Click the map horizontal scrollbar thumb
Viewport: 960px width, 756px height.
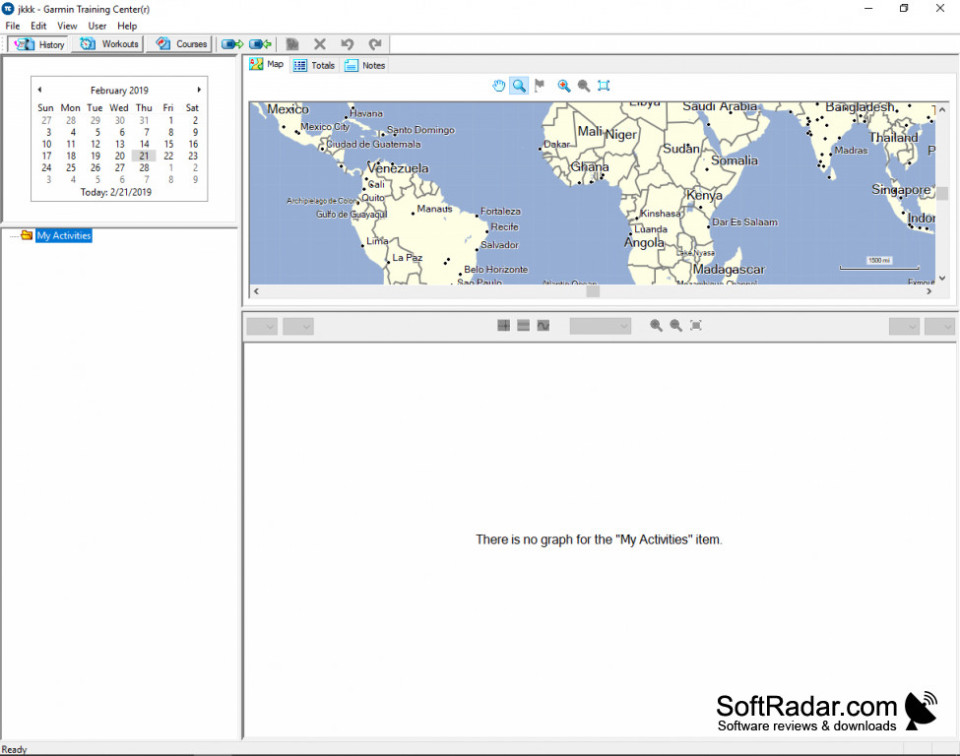[x=593, y=291]
